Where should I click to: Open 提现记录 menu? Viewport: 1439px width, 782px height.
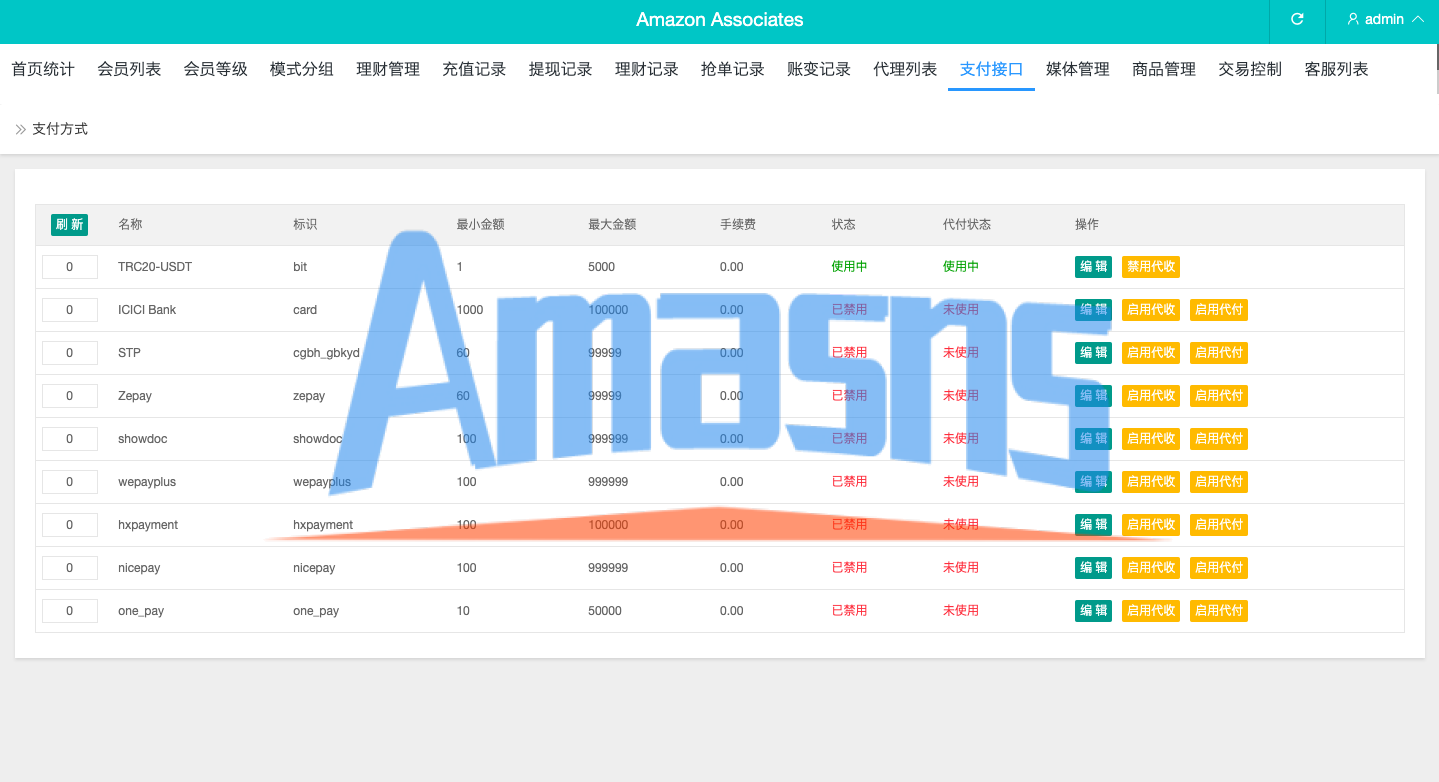click(560, 69)
